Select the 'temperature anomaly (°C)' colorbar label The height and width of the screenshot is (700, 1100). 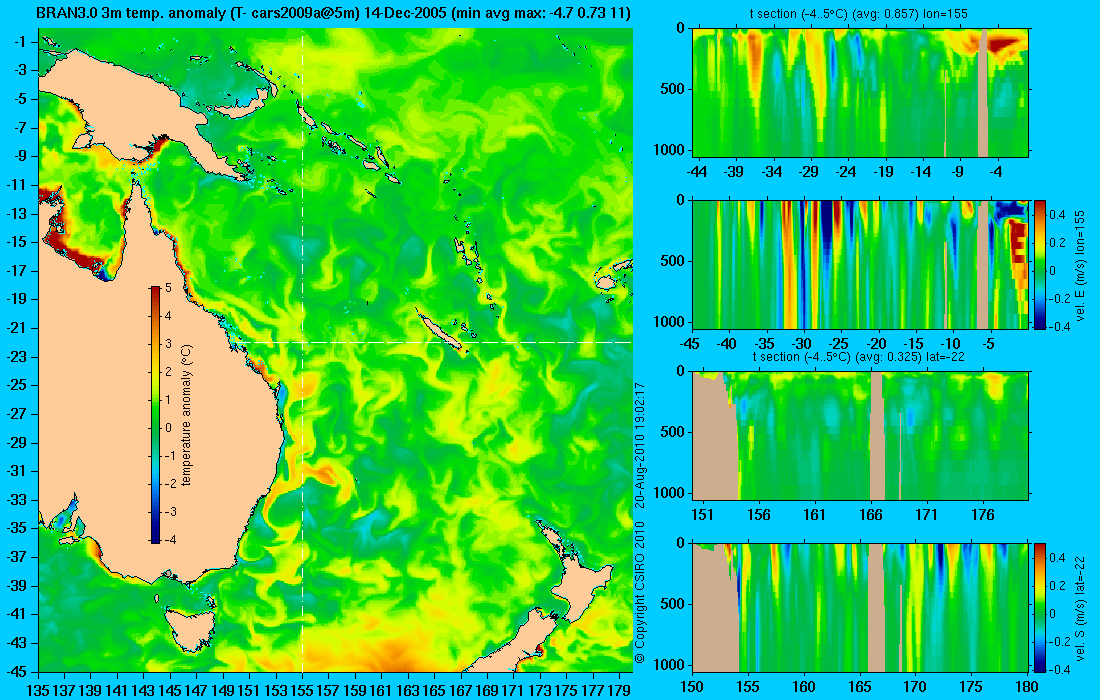187,414
